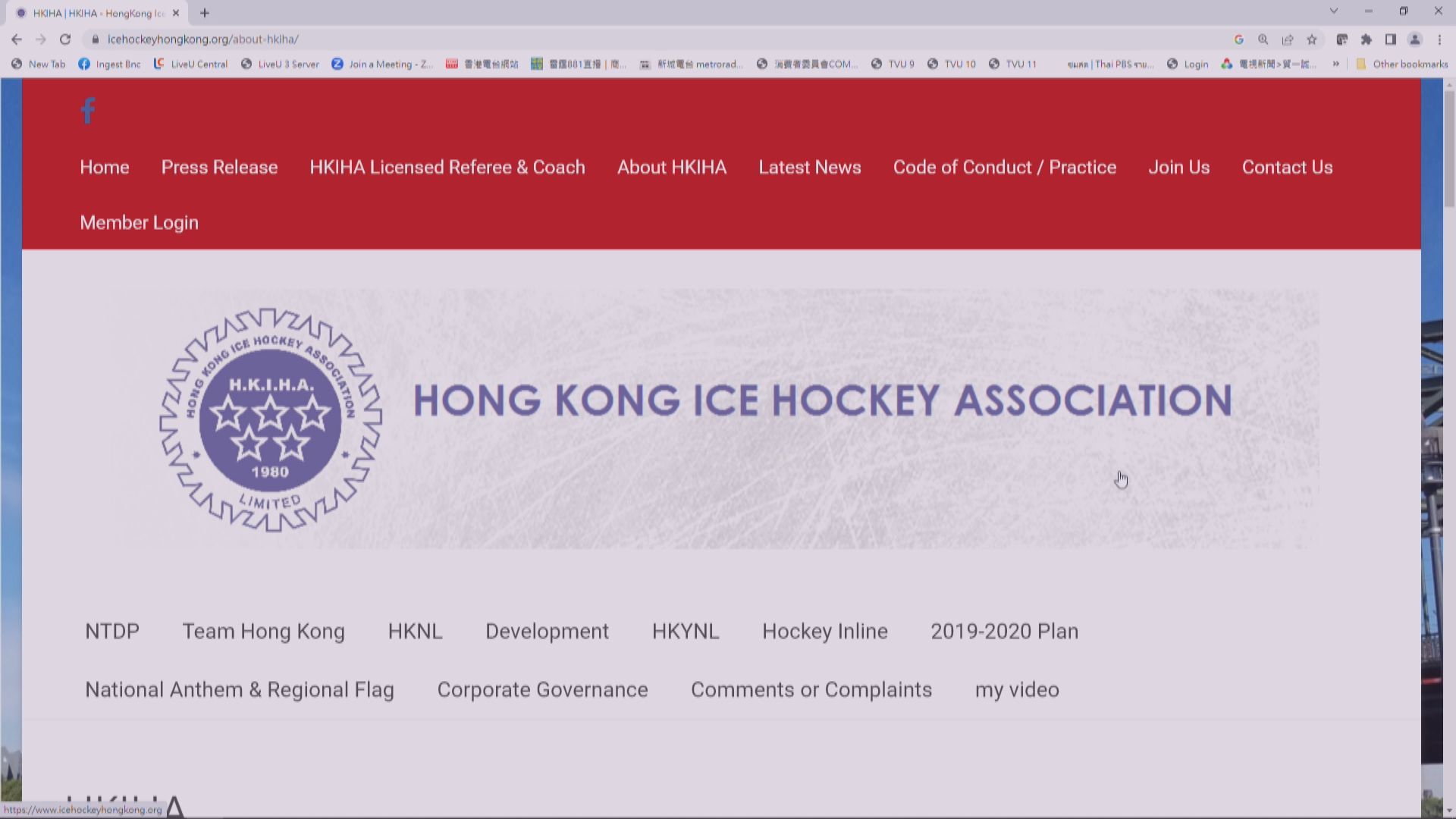Click the Team Hong Kong link
1456x819 pixels.
(263, 631)
